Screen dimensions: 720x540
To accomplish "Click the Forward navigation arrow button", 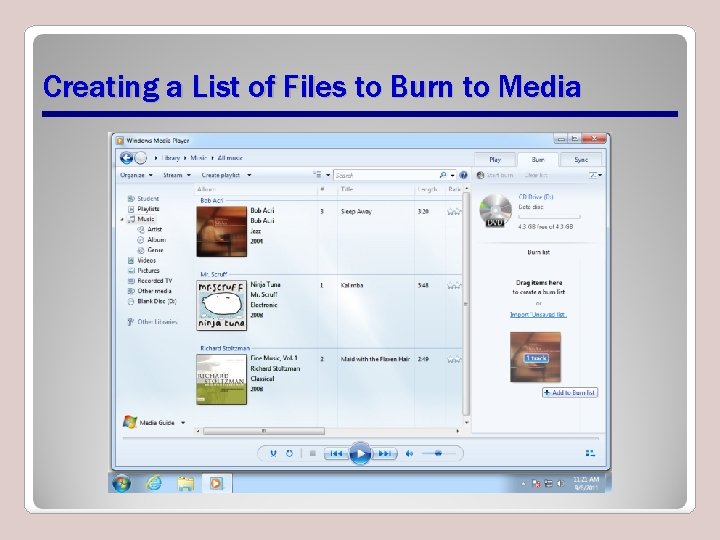I will click(x=141, y=158).
